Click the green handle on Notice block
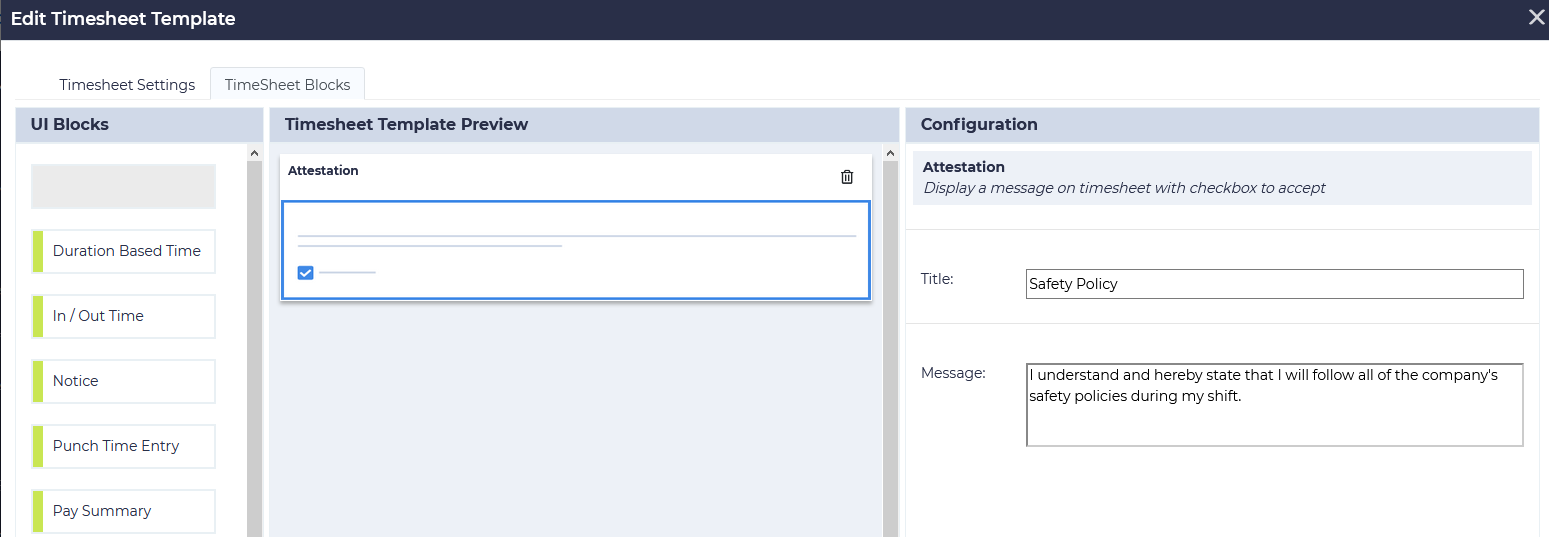The image size is (1549, 537). point(38,381)
